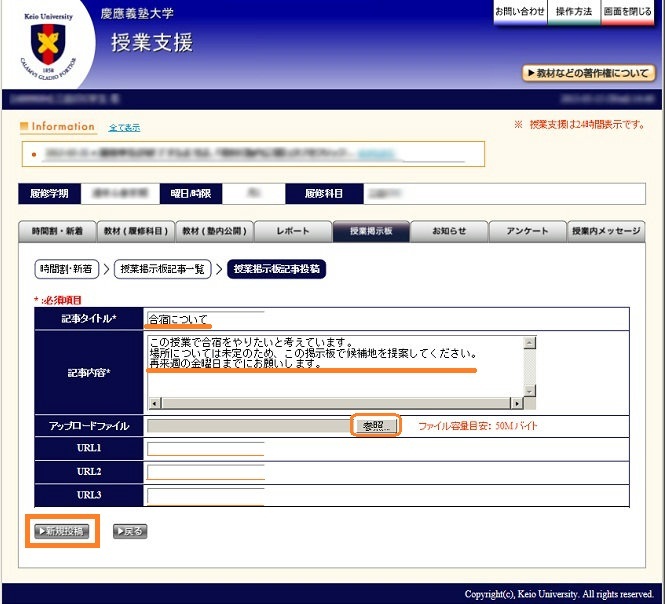Open the 教材などの著作権について notice
This screenshot has height=604, width=665.
pyautogui.click(x=588, y=73)
